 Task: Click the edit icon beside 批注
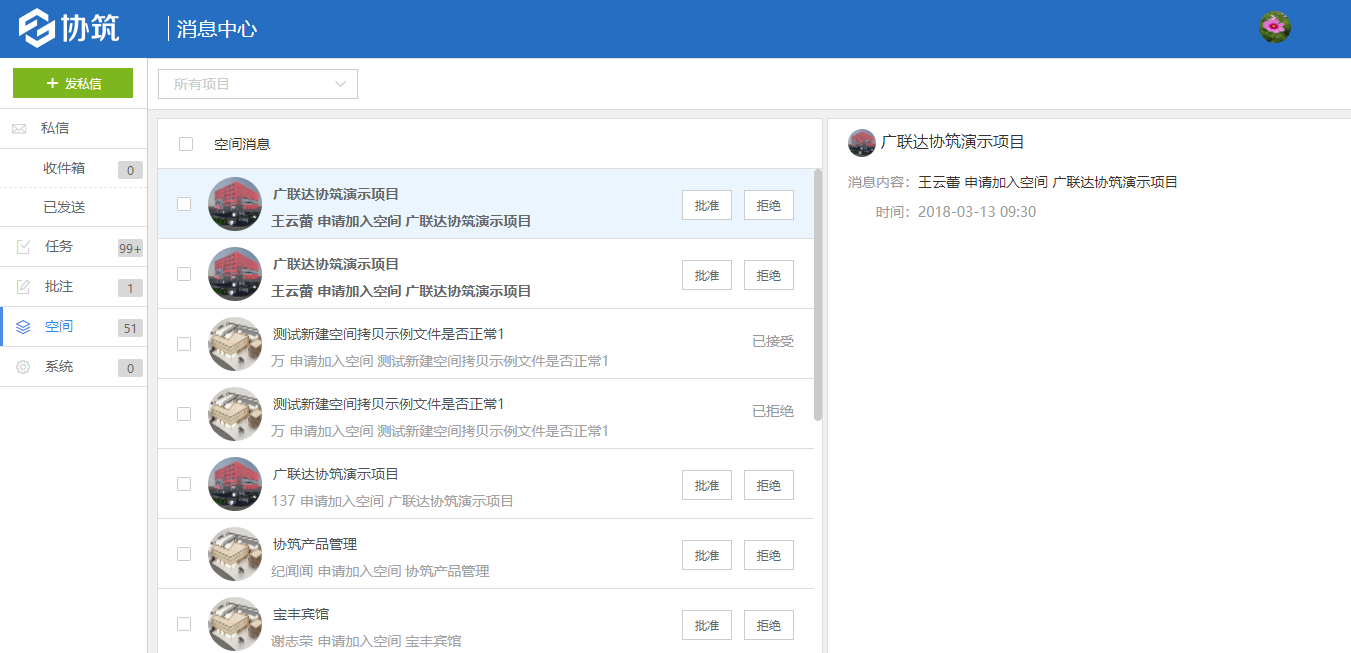(23, 287)
